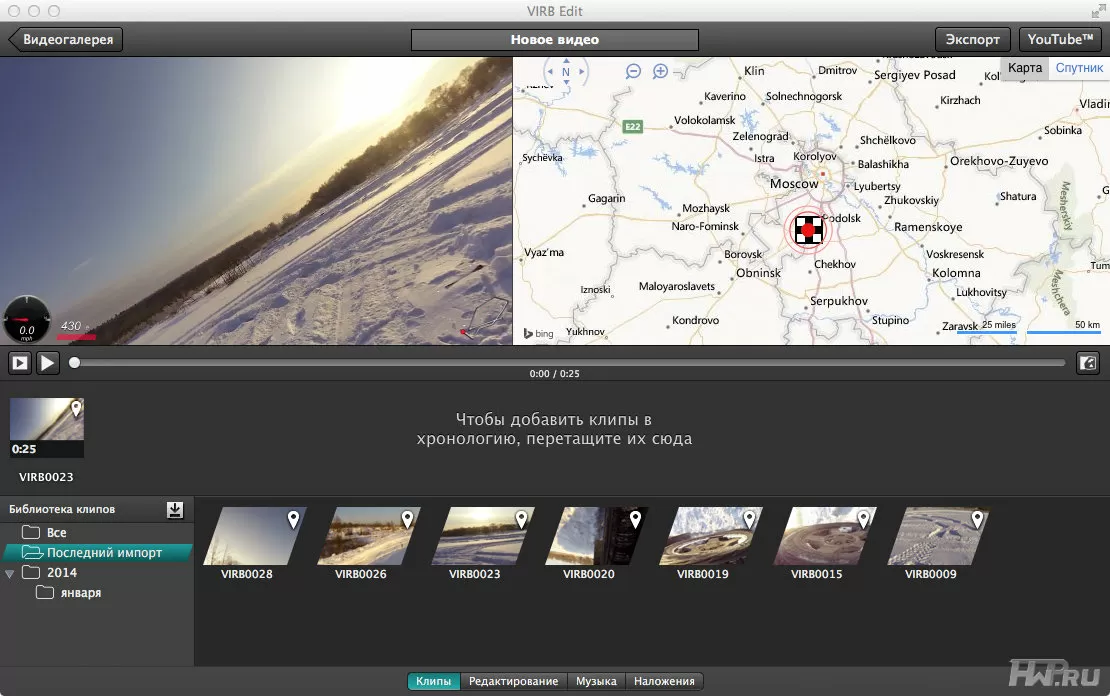Toggle fullscreen preview icon
The image size is (1110, 696).
(x=1087, y=363)
